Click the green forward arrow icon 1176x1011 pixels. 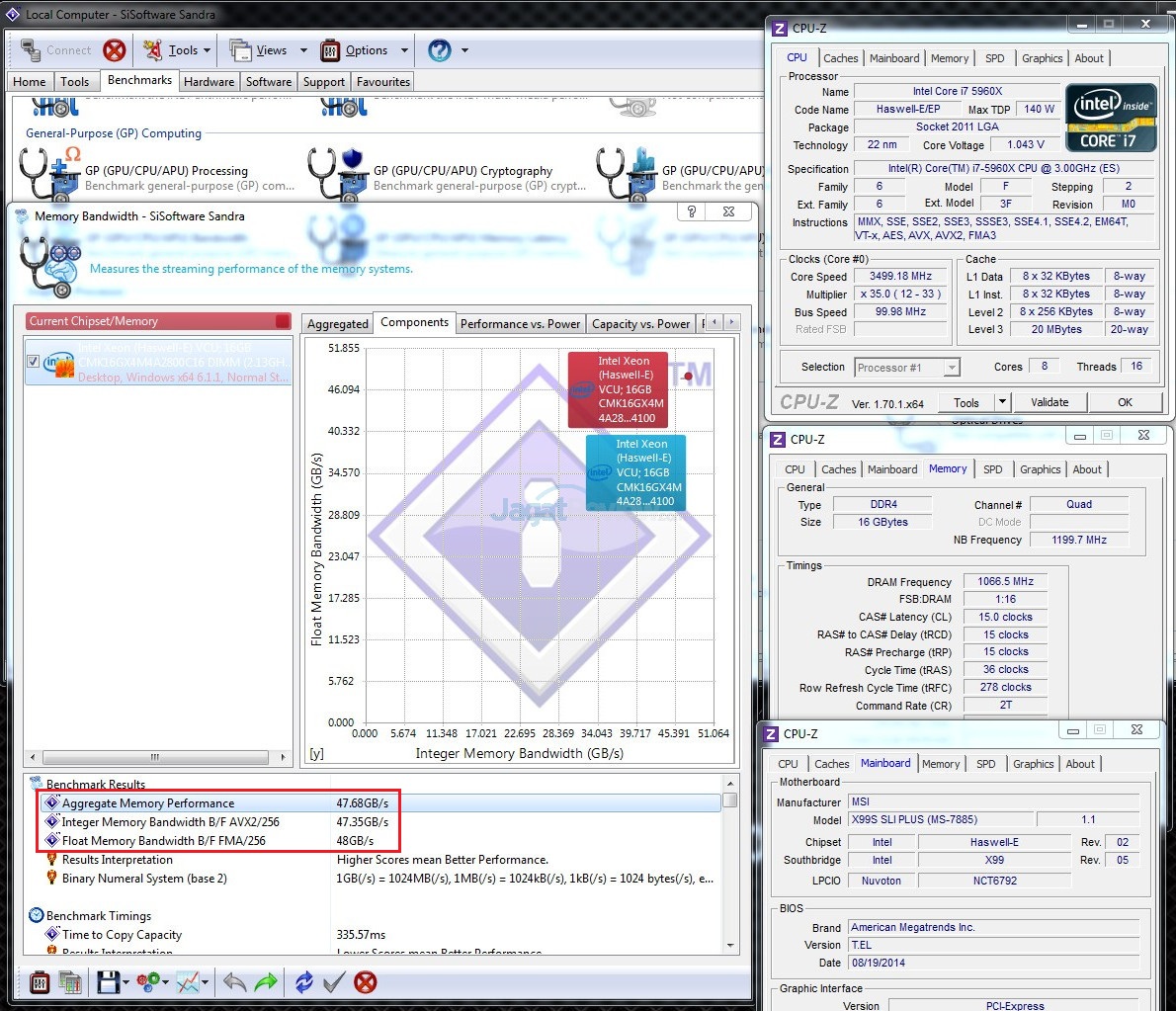click(x=266, y=982)
